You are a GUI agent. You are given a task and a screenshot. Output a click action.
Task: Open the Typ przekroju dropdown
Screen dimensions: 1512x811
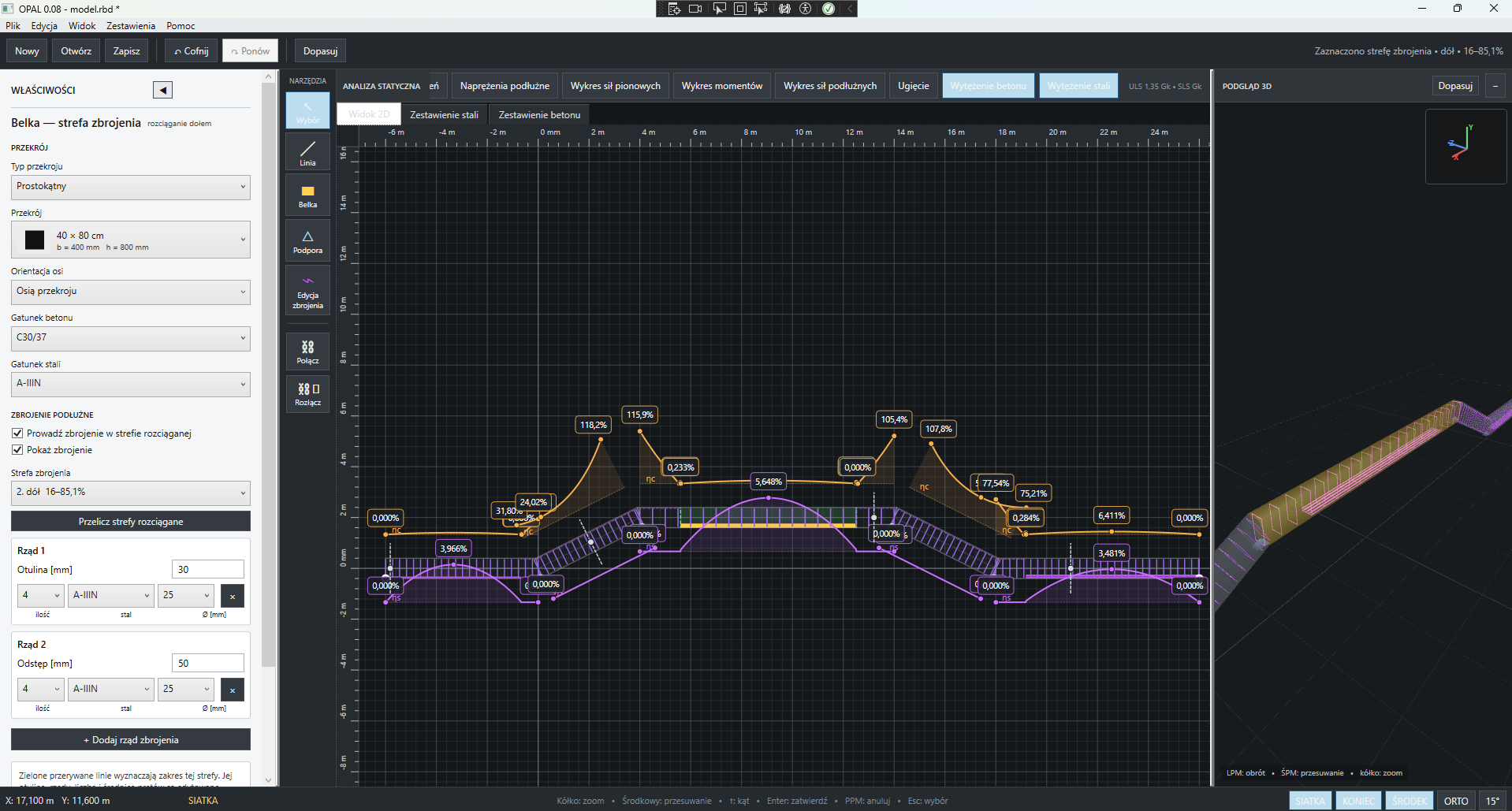coord(131,187)
